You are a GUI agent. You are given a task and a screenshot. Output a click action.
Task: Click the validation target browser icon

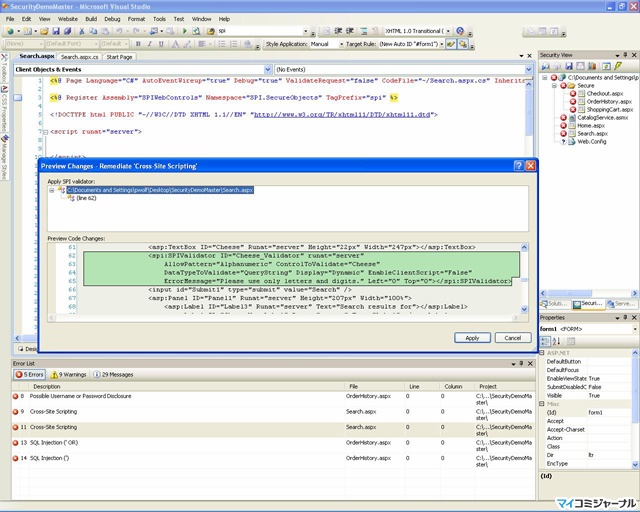460,31
